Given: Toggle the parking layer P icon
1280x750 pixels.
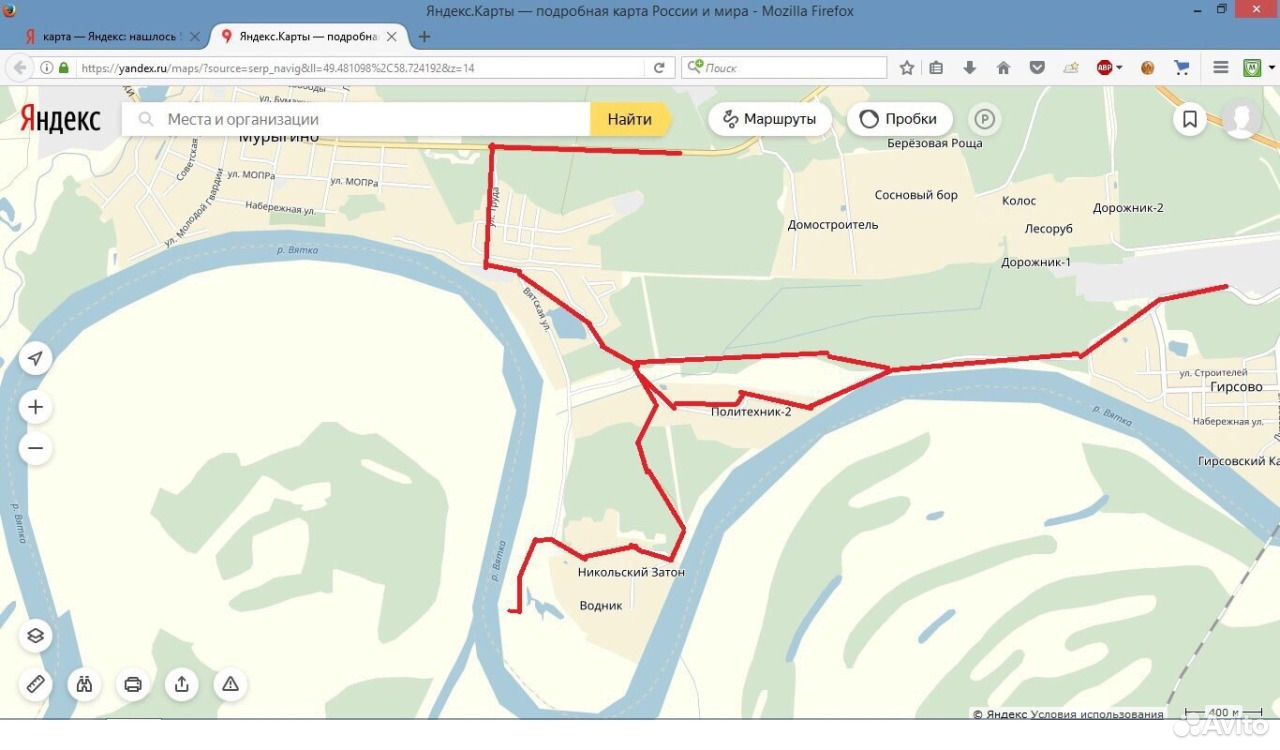Looking at the screenshot, I should (985, 119).
